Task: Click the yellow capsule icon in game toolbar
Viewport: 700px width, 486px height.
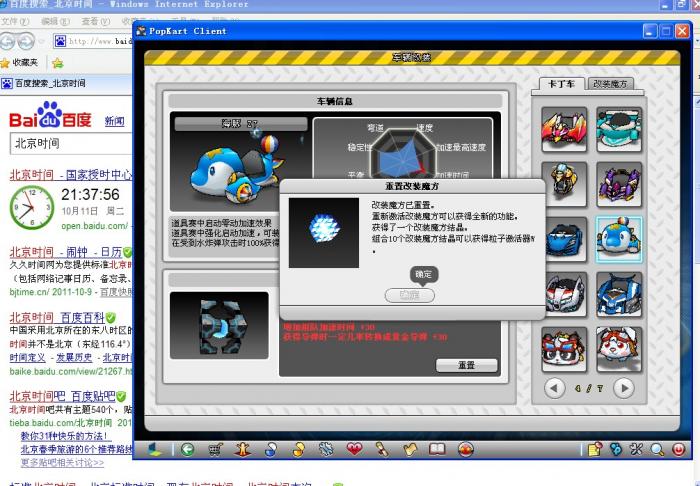Action: (299, 449)
